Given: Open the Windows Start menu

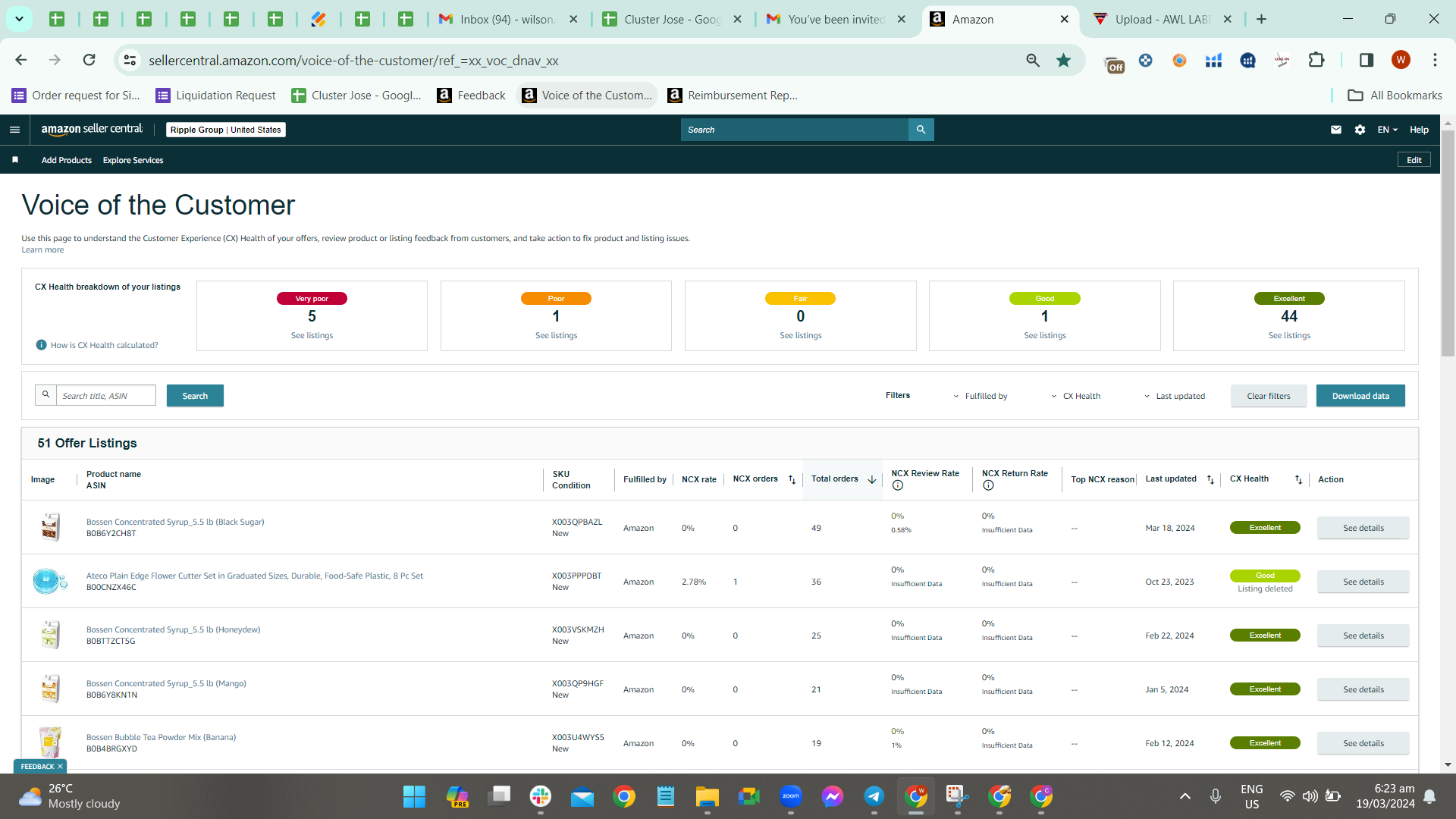Looking at the screenshot, I should pyautogui.click(x=414, y=796).
